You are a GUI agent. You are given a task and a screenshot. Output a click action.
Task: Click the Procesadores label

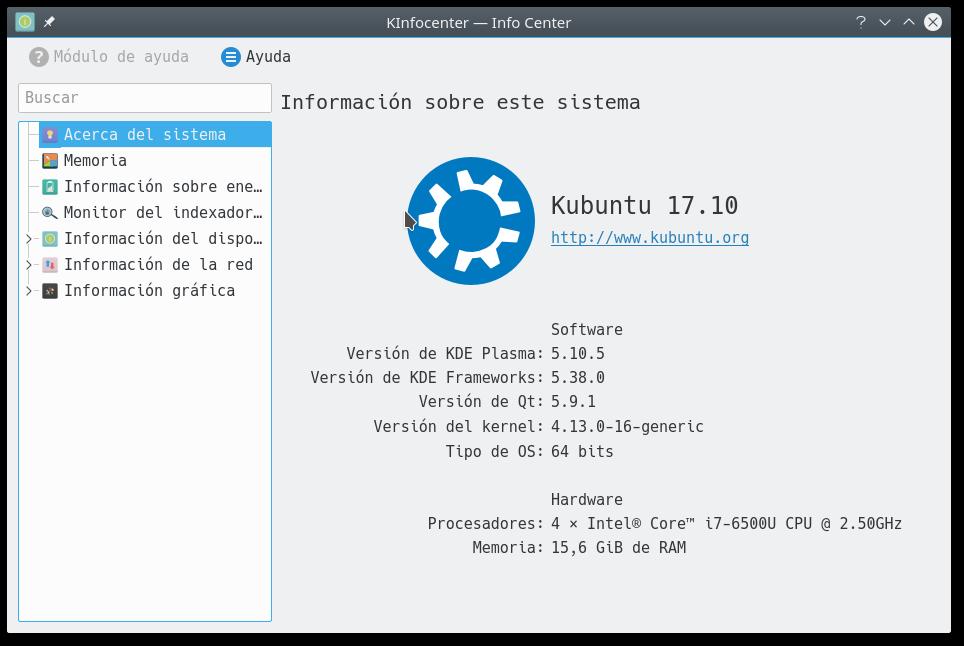click(486, 524)
